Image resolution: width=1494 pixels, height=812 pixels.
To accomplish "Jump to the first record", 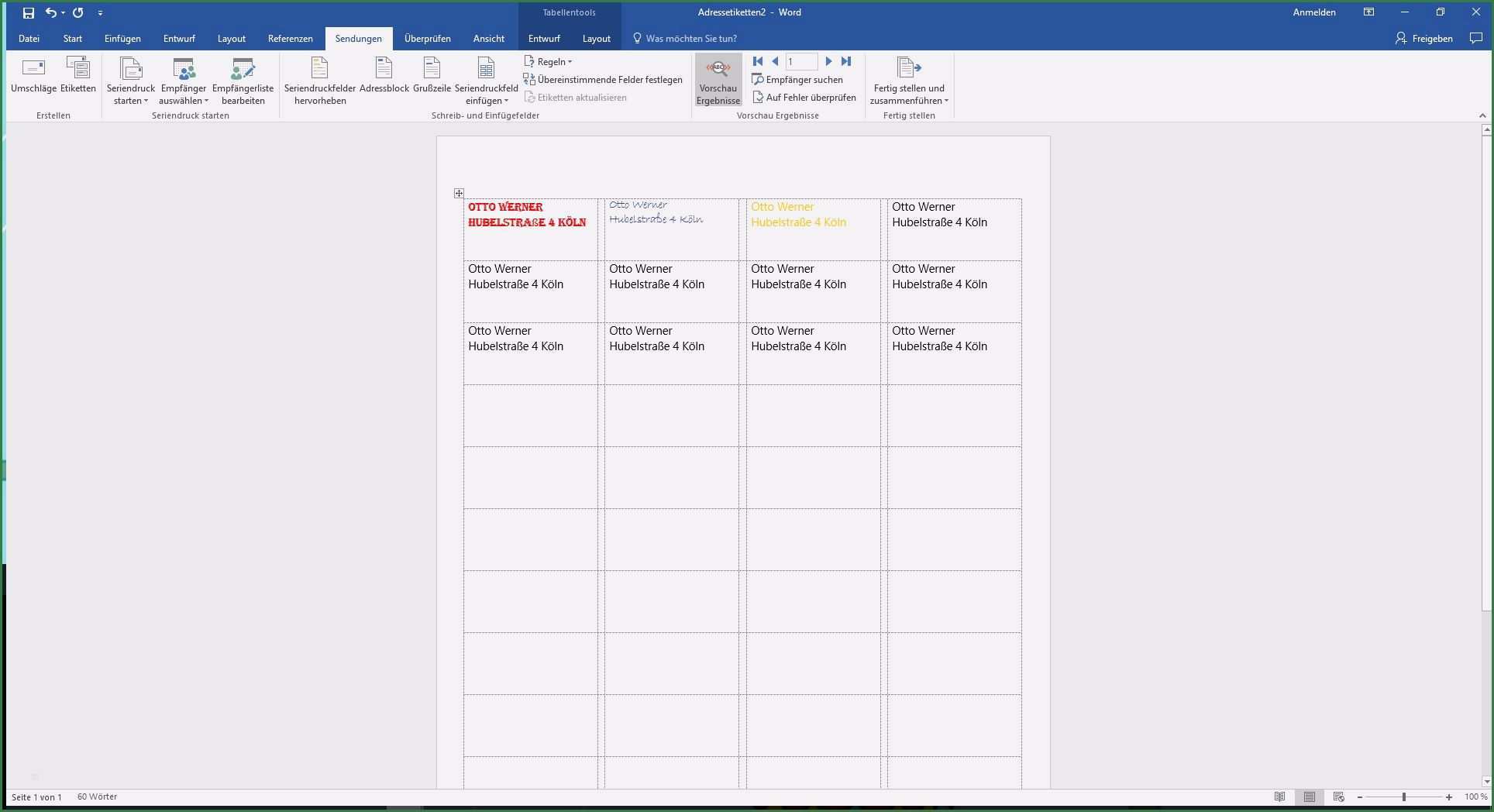I will click(758, 61).
